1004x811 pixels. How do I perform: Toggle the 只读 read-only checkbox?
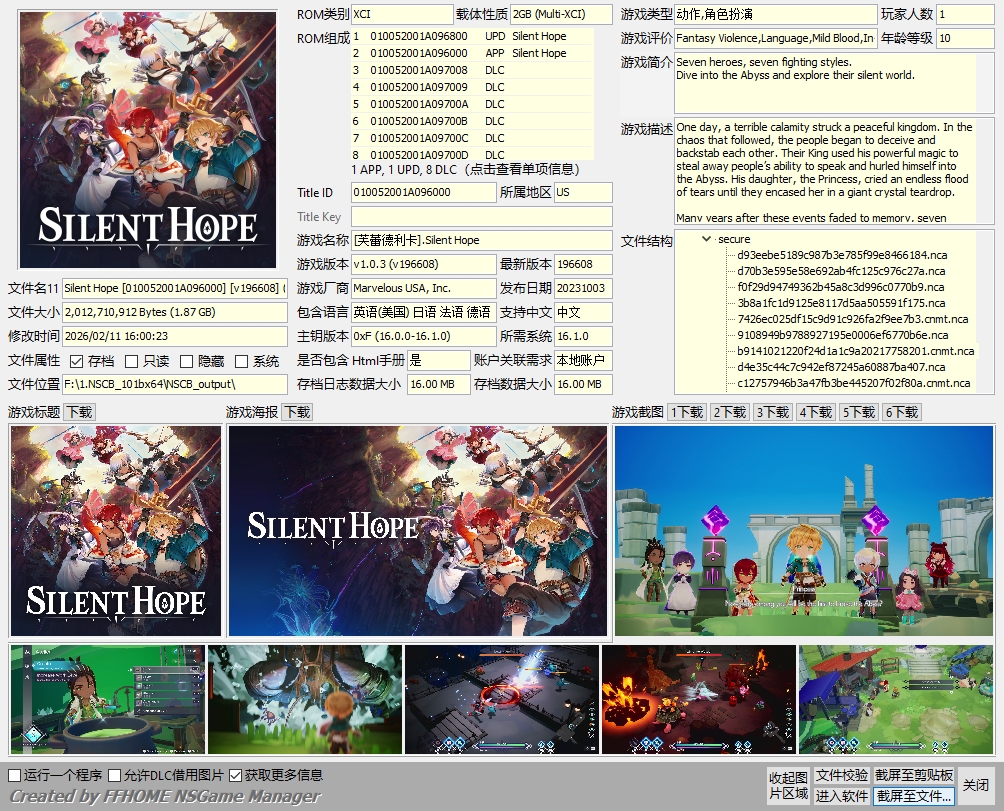(x=131, y=361)
